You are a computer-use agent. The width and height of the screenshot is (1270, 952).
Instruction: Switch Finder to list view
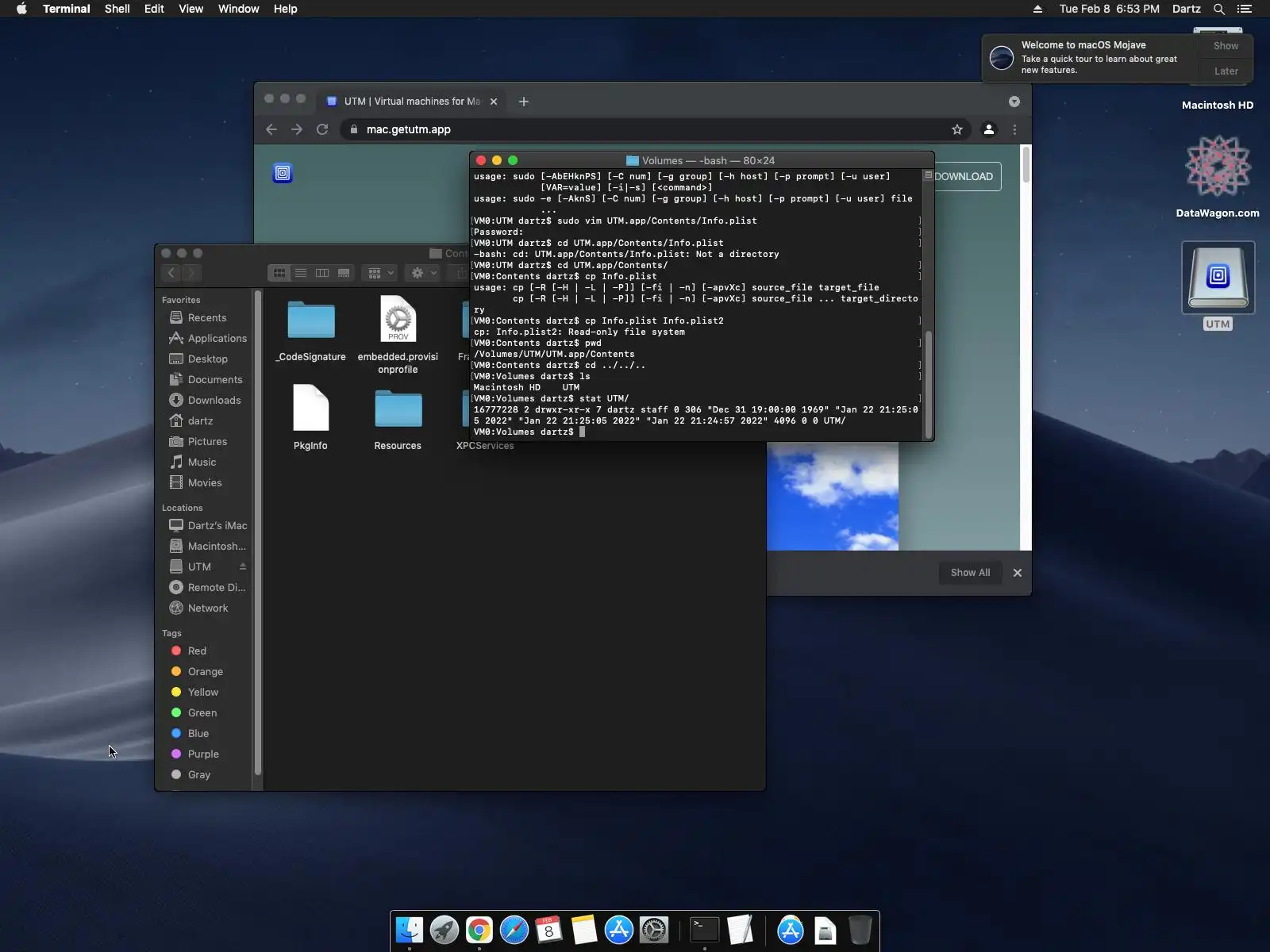301,273
